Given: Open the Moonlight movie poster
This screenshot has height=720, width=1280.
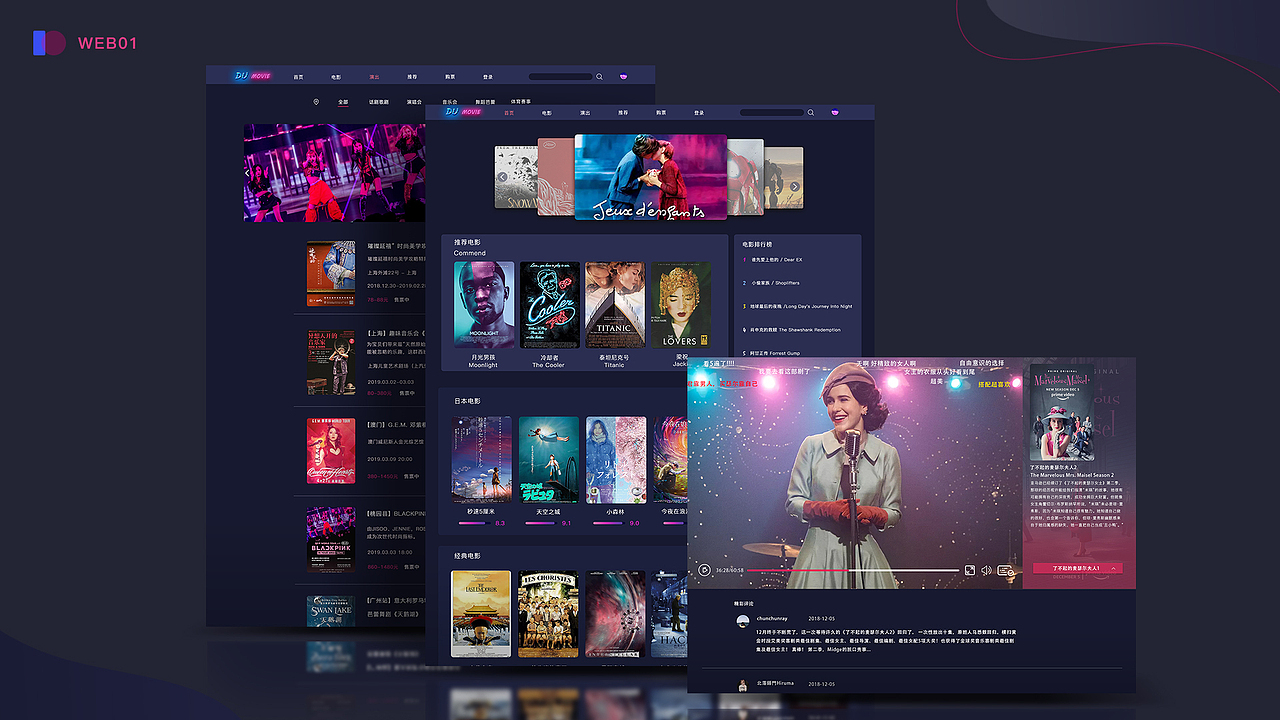Looking at the screenshot, I should point(484,305).
